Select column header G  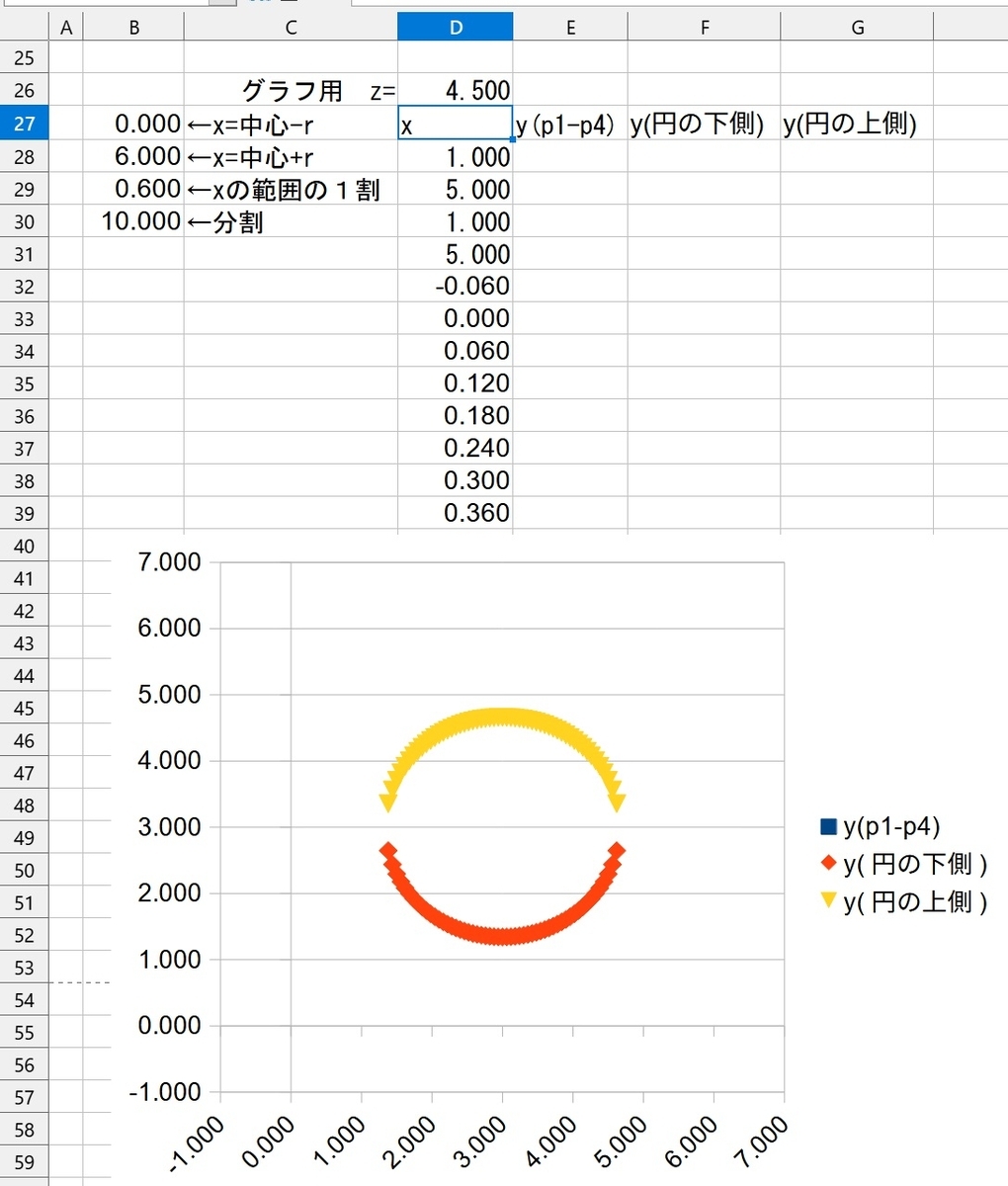tap(857, 28)
